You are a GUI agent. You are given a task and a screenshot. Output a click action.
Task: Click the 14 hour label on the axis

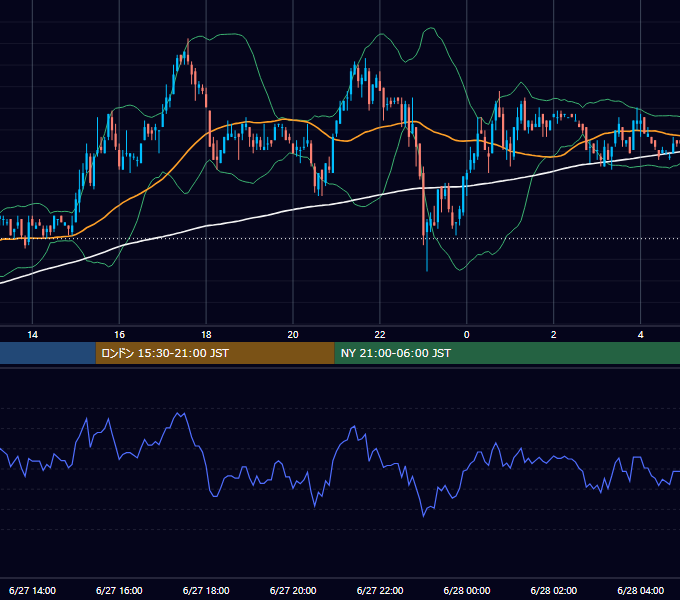(x=33, y=335)
